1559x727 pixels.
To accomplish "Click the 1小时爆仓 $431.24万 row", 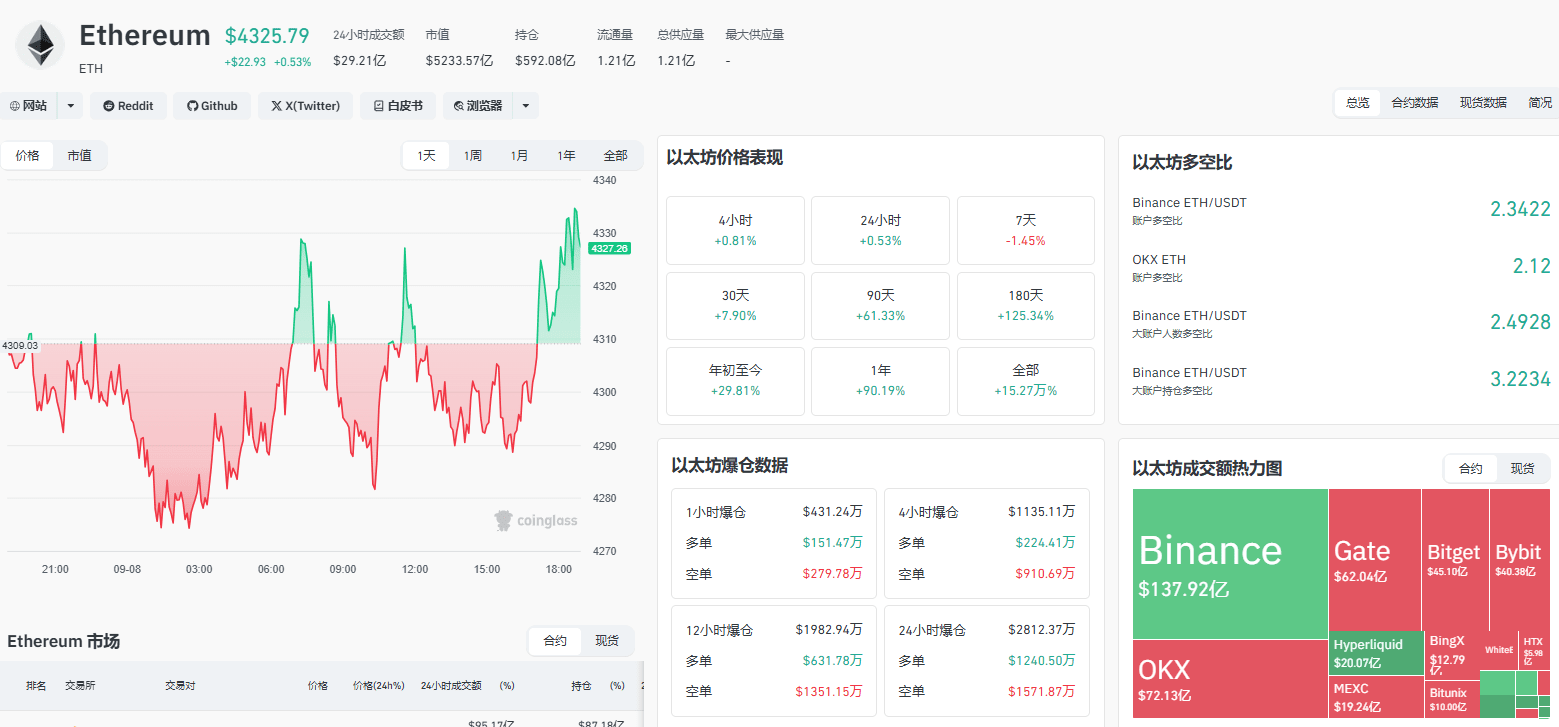I will click(x=772, y=512).
